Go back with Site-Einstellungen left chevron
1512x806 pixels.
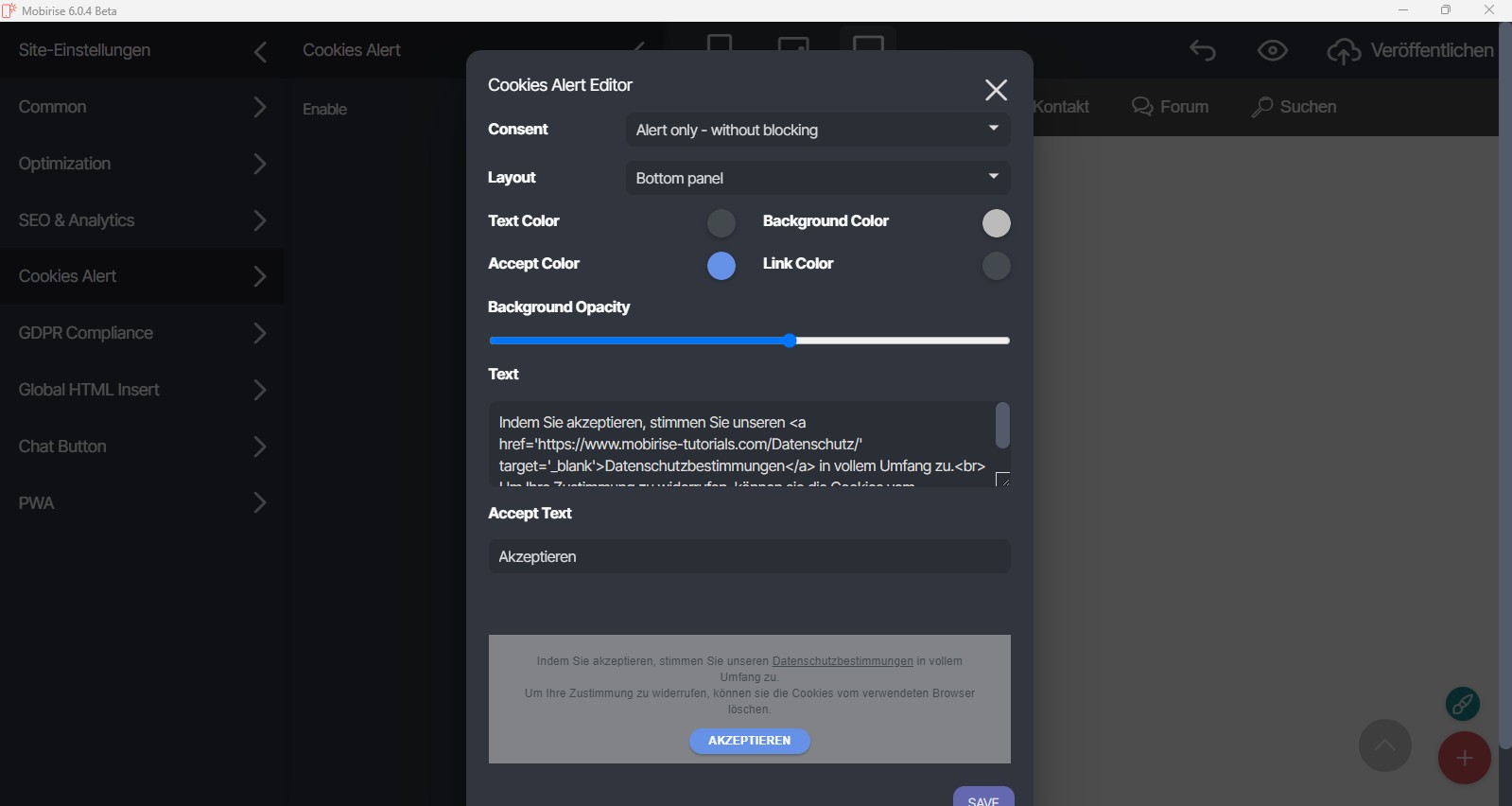click(x=261, y=52)
